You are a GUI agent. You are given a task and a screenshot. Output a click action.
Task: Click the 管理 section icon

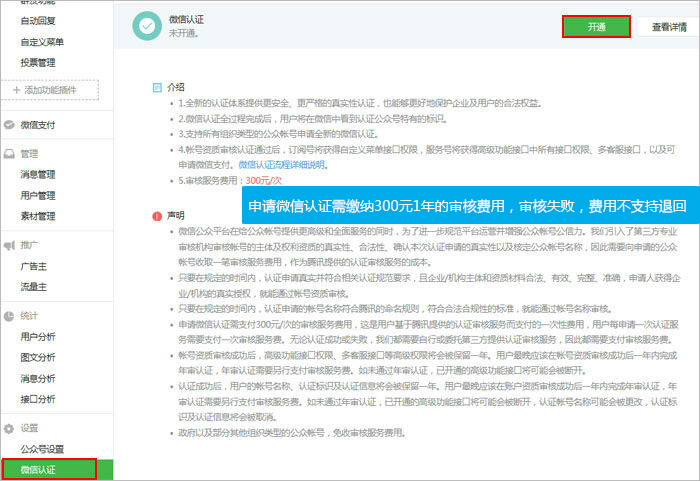coord(9,154)
